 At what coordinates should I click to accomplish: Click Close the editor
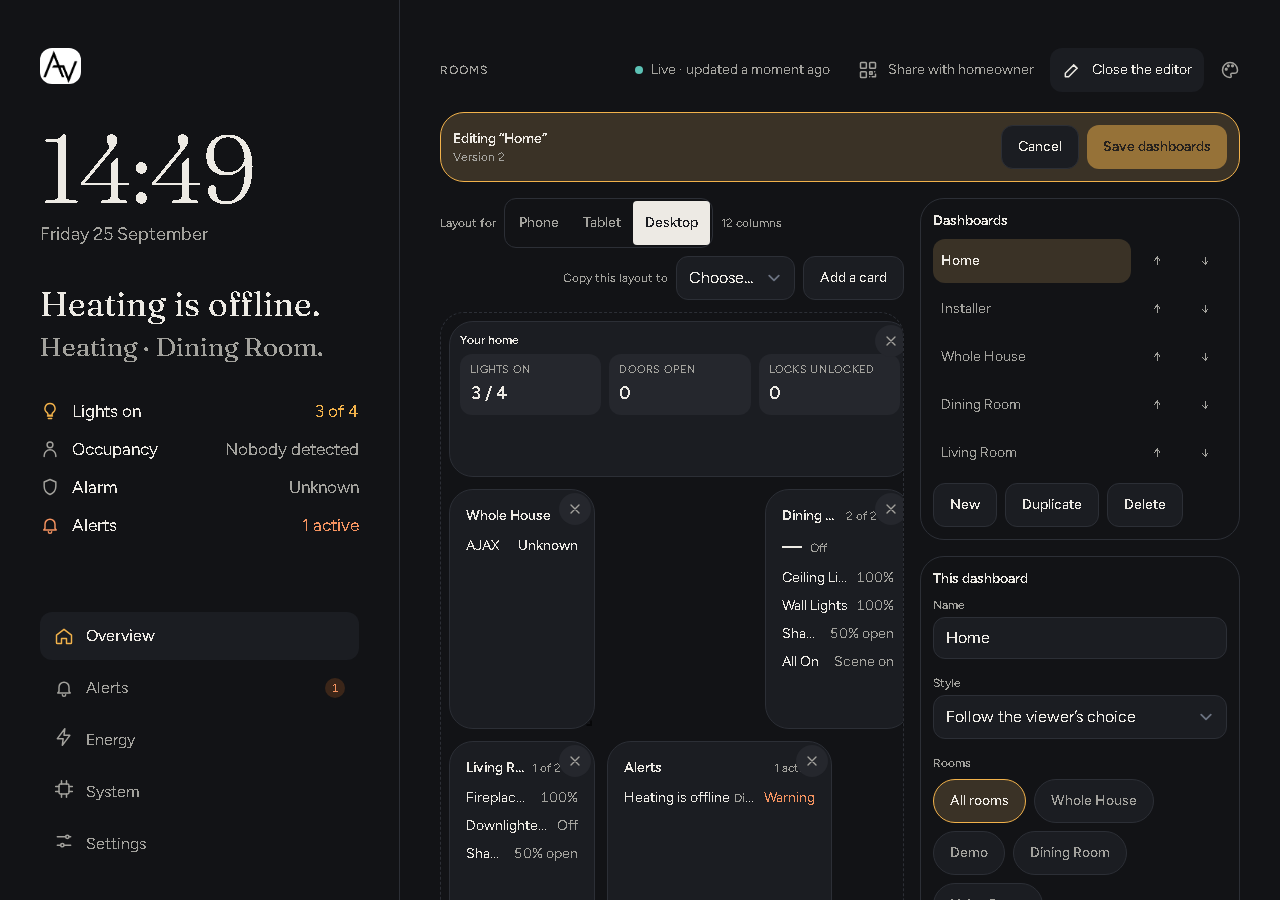click(x=1127, y=70)
